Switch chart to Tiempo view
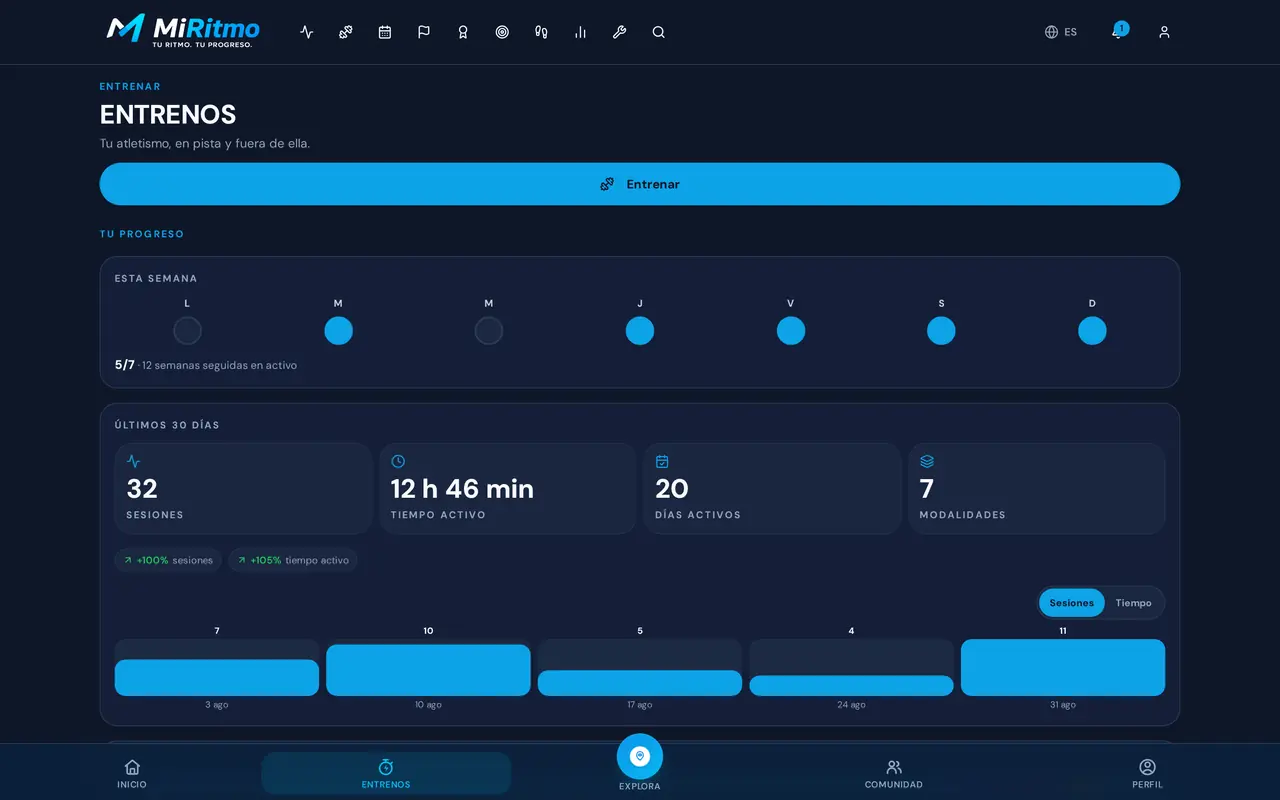The height and width of the screenshot is (800, 1280). 1134,603
